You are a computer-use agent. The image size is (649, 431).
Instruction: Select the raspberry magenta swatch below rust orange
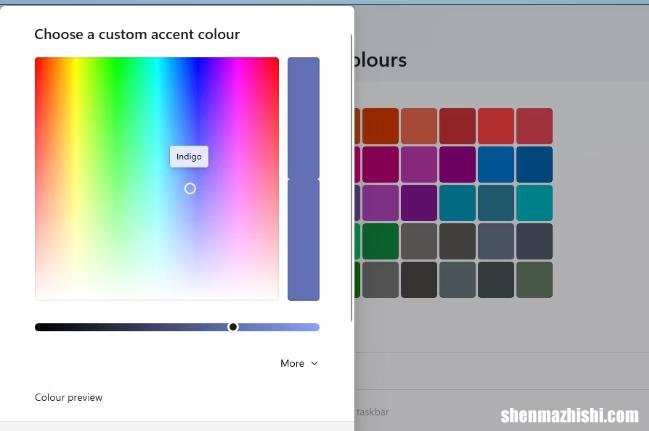[x=380, y=164]
